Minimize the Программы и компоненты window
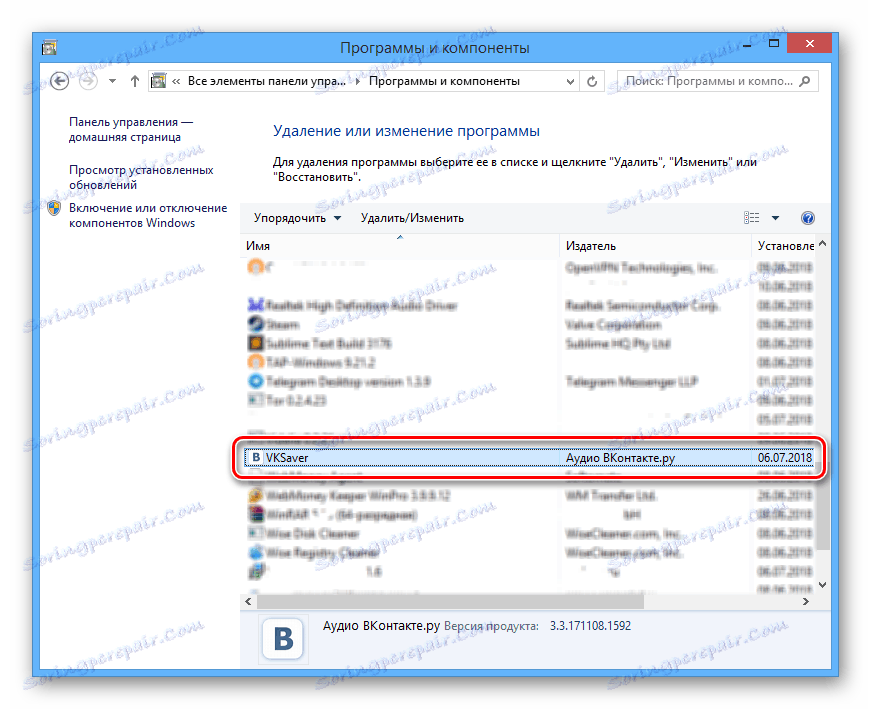 [x=747, y=44]
